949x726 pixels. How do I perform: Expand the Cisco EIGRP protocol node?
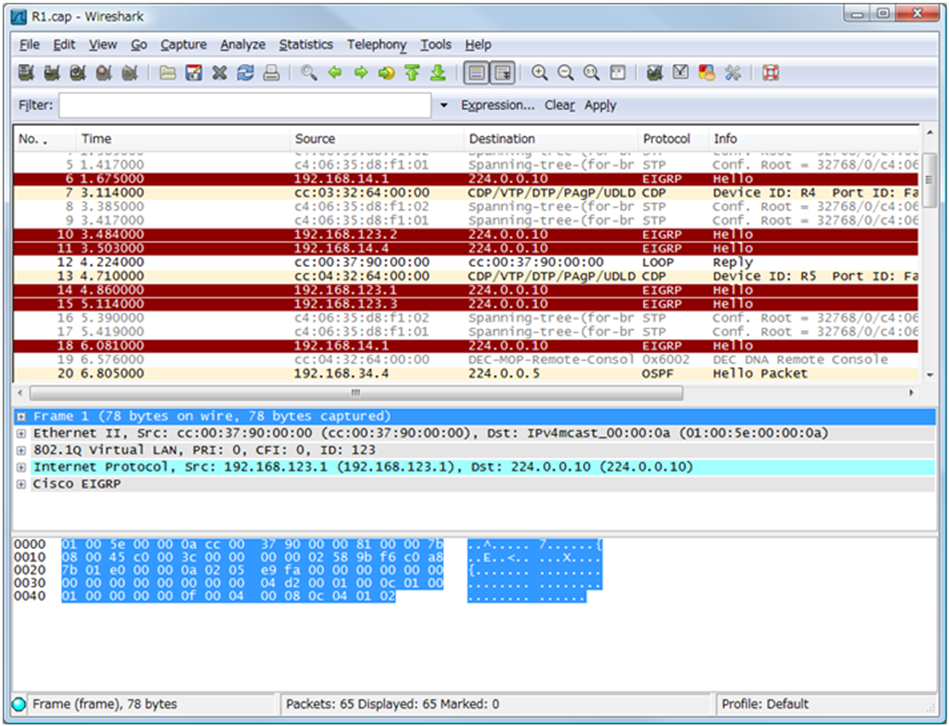[x=21, y=484]
